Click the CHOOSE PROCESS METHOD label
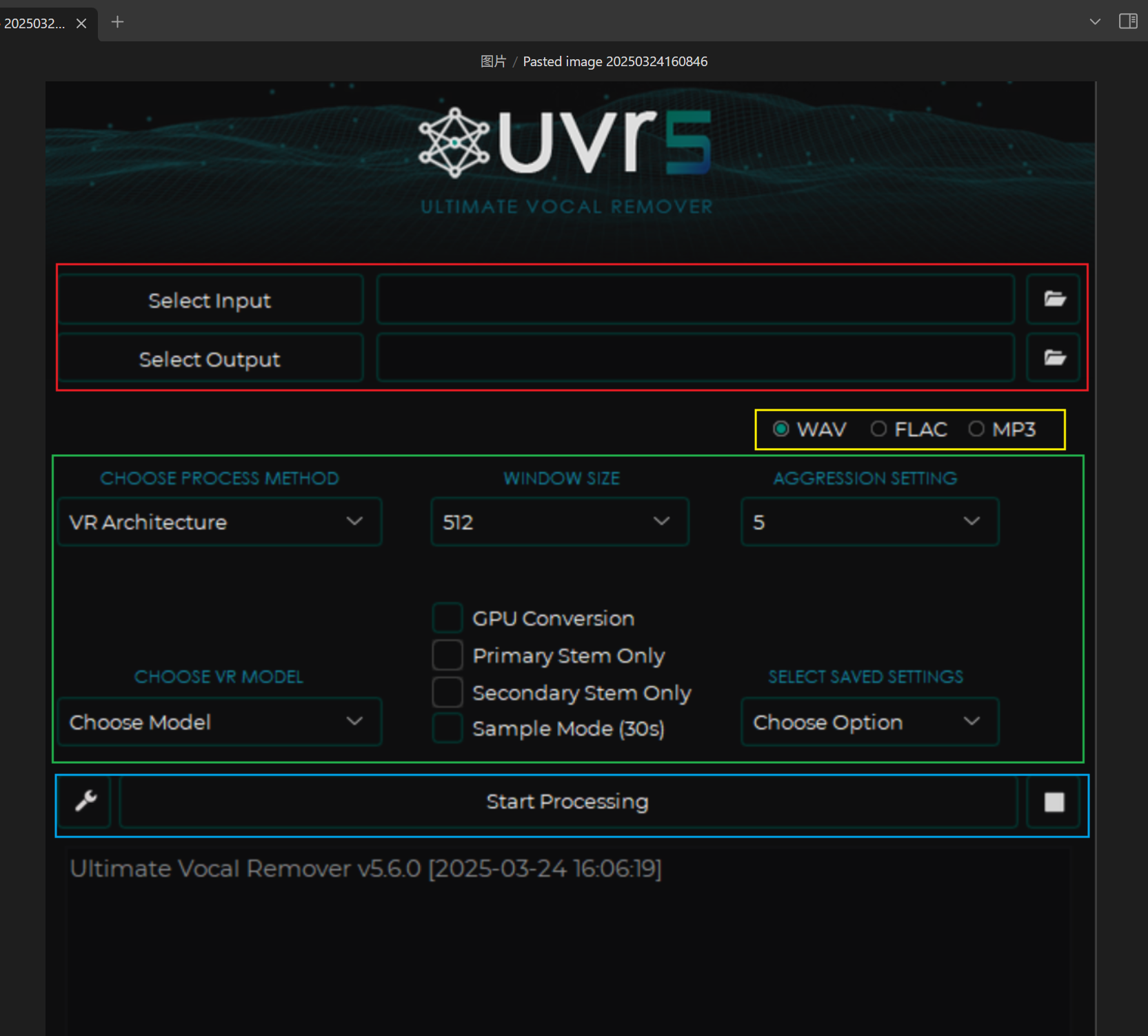 (x=220, y=478)
